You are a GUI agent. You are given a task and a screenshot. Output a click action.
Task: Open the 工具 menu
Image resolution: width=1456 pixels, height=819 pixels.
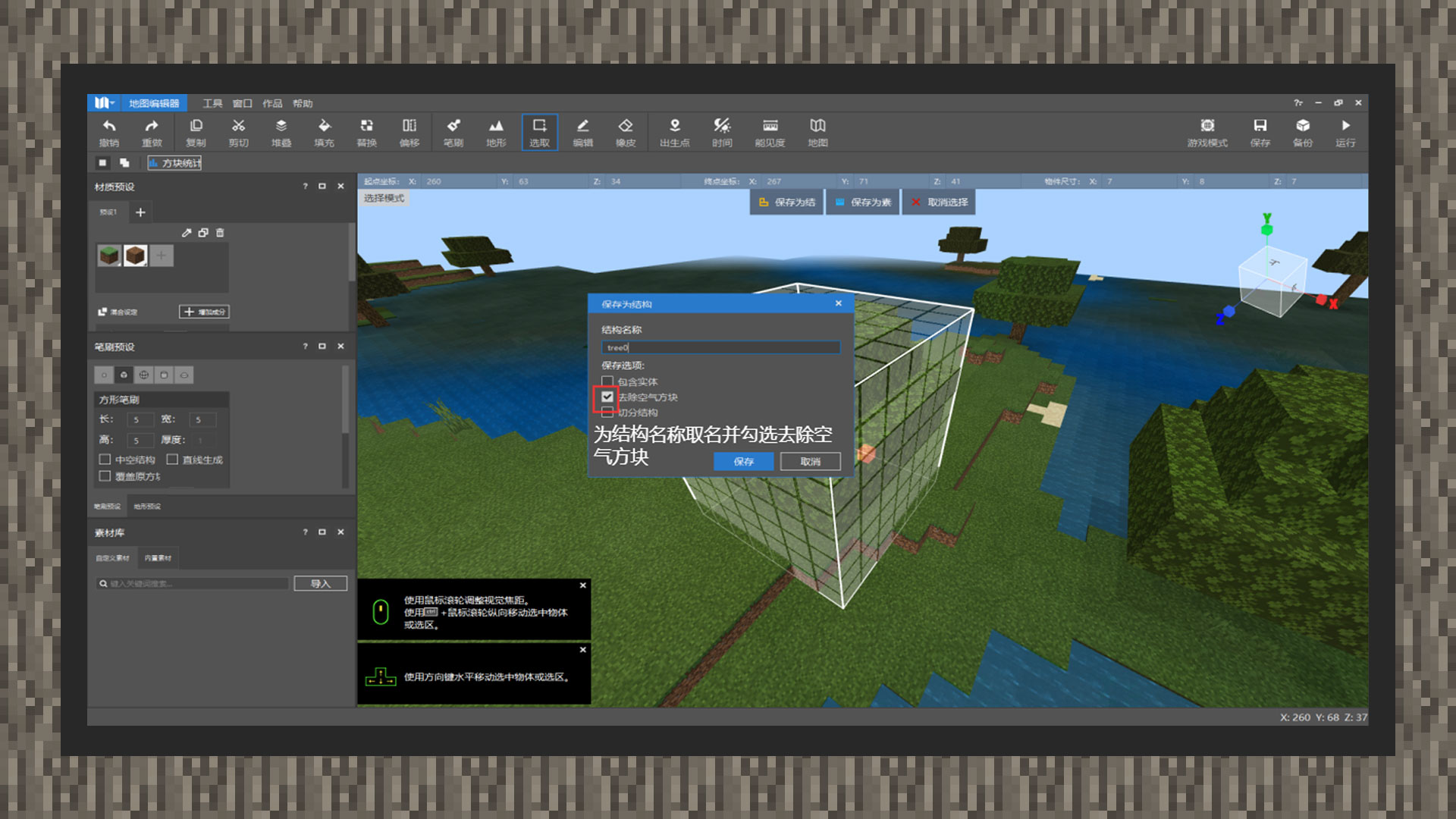[x=212, y=103]
